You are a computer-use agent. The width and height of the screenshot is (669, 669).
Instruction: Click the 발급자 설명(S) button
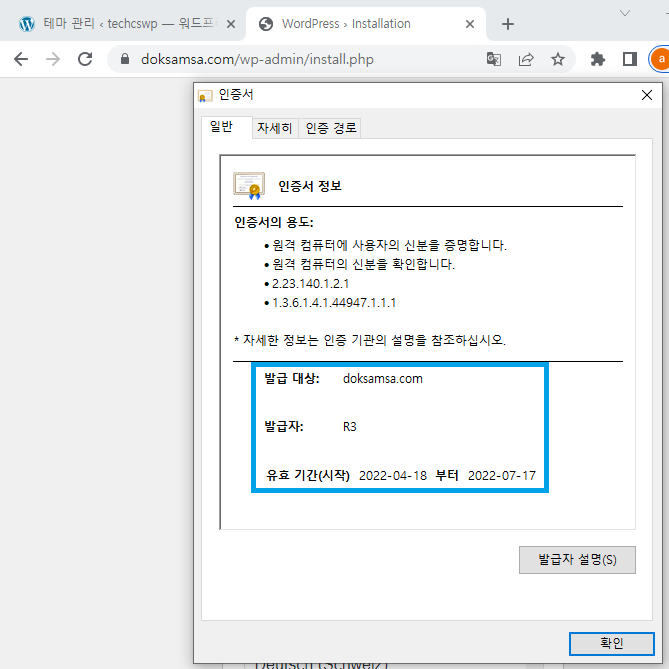coord(577,560)
